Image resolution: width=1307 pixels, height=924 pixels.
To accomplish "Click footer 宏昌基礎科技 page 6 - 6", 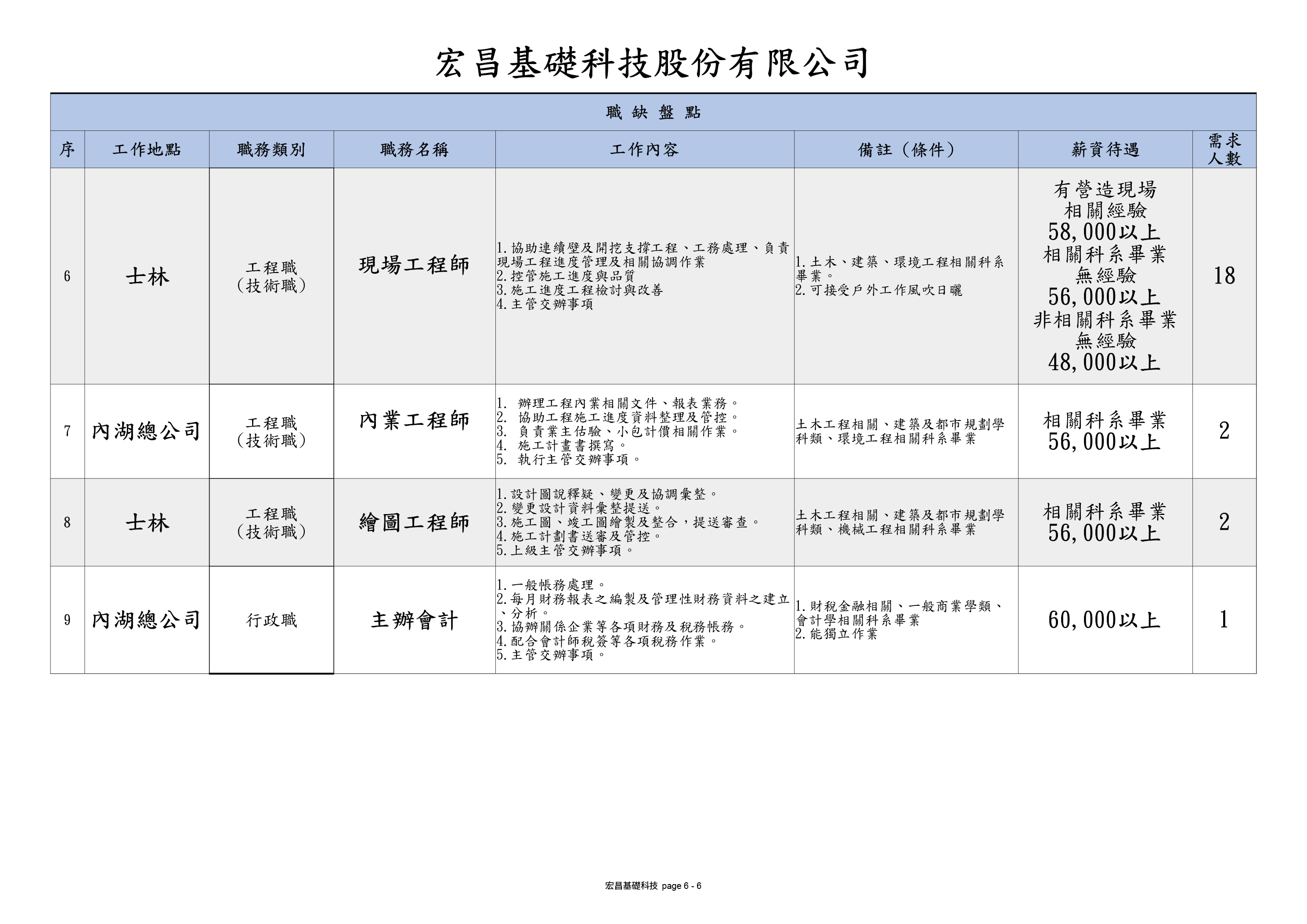I will click(653, 886).
